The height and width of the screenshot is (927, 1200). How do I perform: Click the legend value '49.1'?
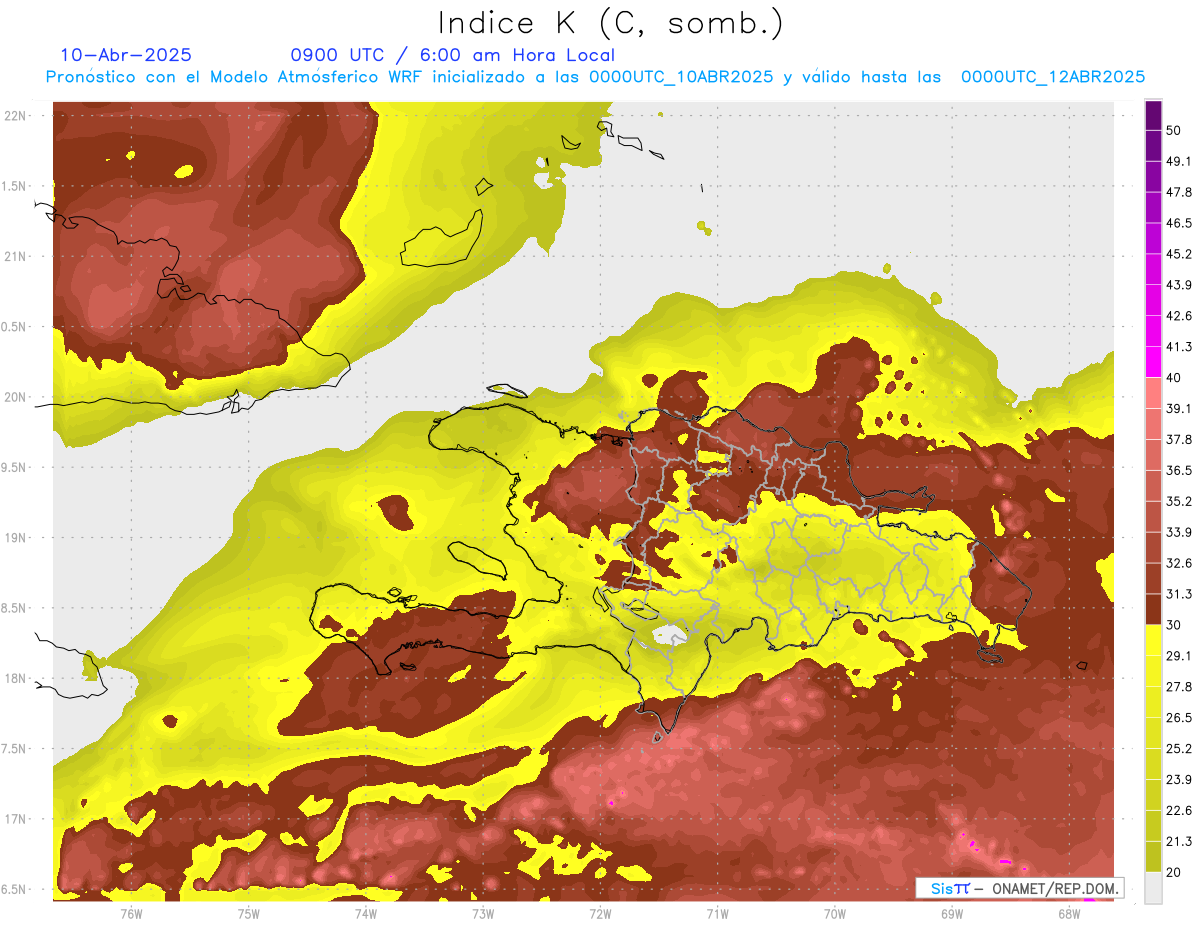1179,161
